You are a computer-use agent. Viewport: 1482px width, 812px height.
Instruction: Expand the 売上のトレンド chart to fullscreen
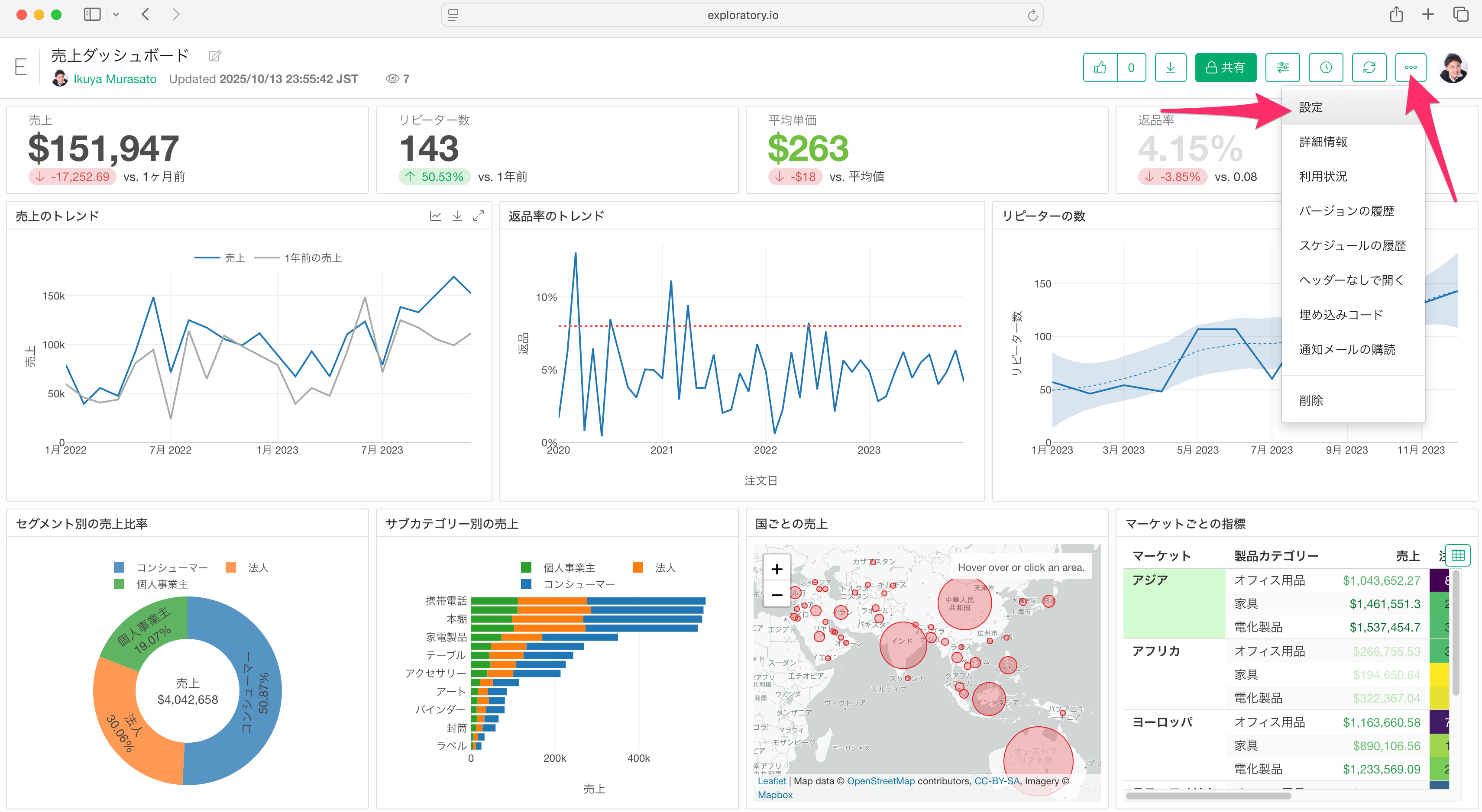click(478, 216)
